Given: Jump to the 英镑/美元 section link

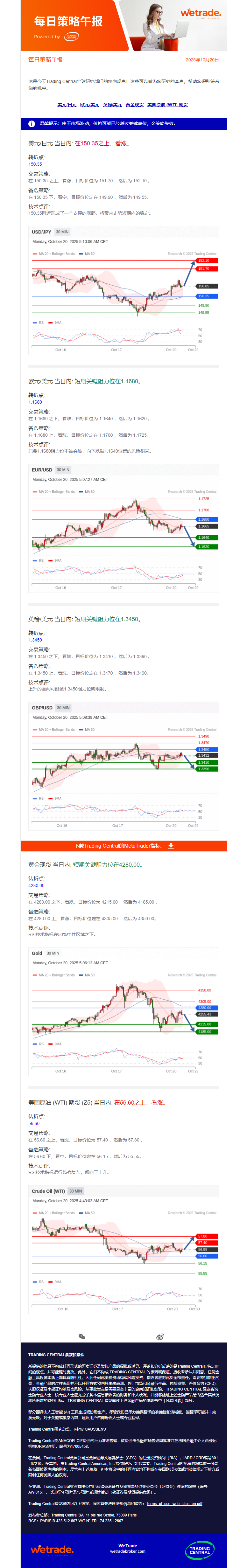Looking at the screenshot, I should (x=112, y=105).
